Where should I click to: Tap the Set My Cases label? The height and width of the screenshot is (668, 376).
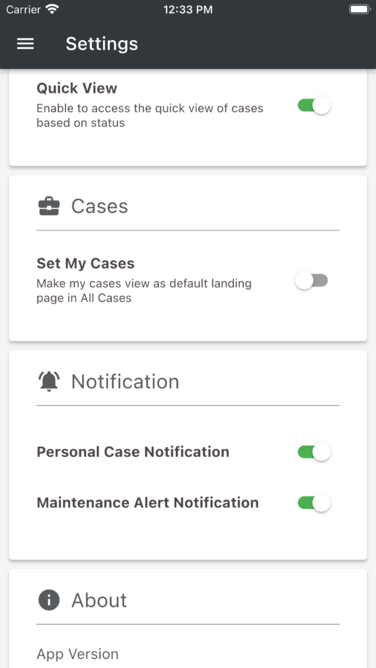86,263
